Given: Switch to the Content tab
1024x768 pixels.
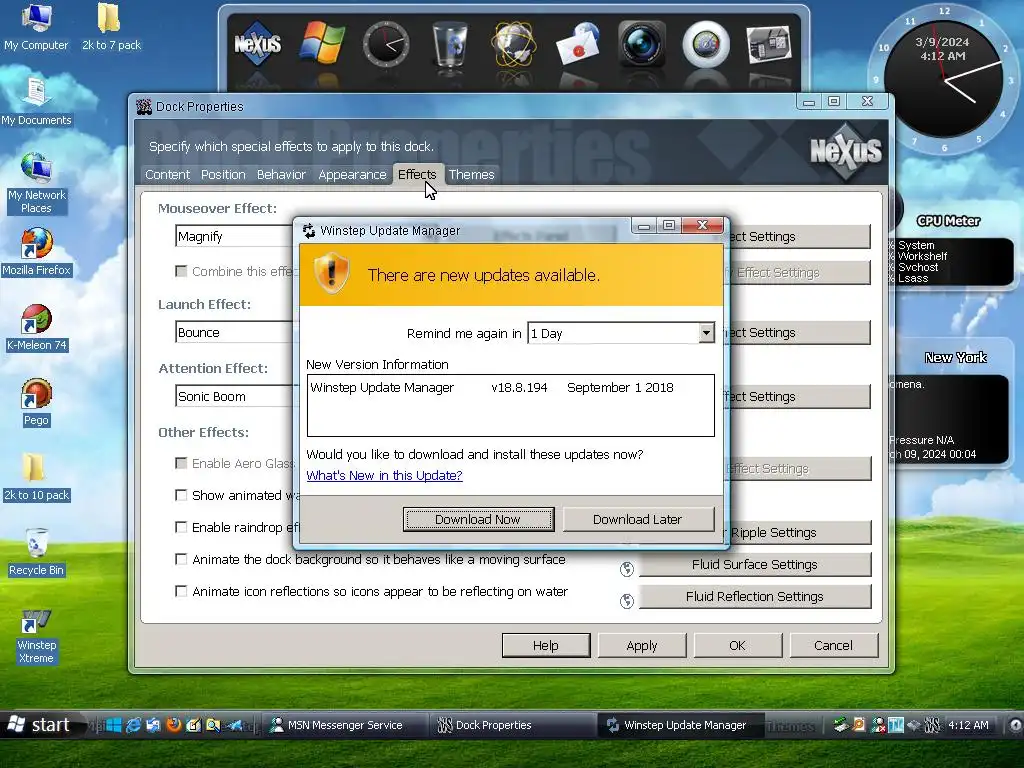Looking at the screenshot, I should [167, 174].
